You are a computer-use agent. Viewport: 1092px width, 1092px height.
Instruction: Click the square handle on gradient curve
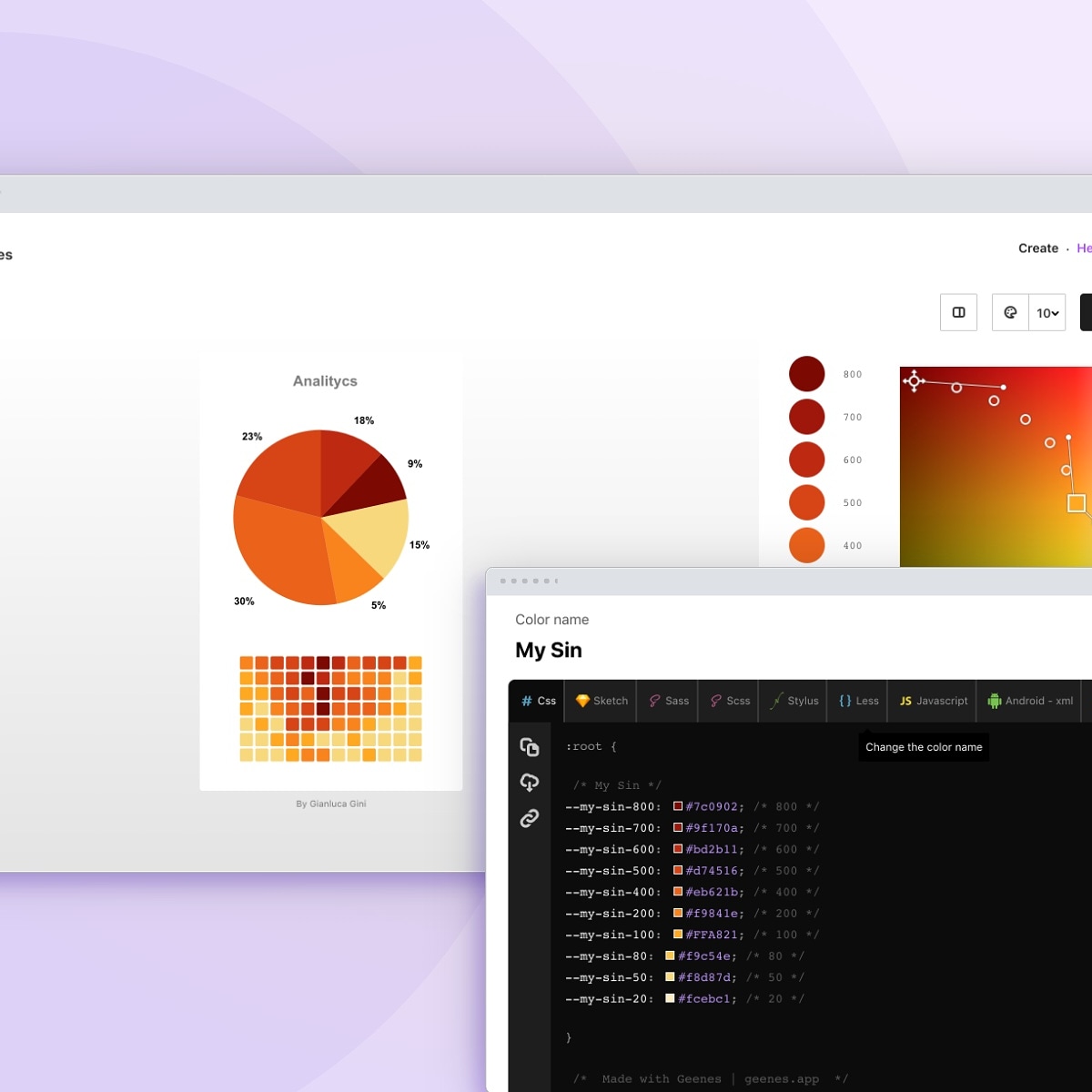(1077, 502)
